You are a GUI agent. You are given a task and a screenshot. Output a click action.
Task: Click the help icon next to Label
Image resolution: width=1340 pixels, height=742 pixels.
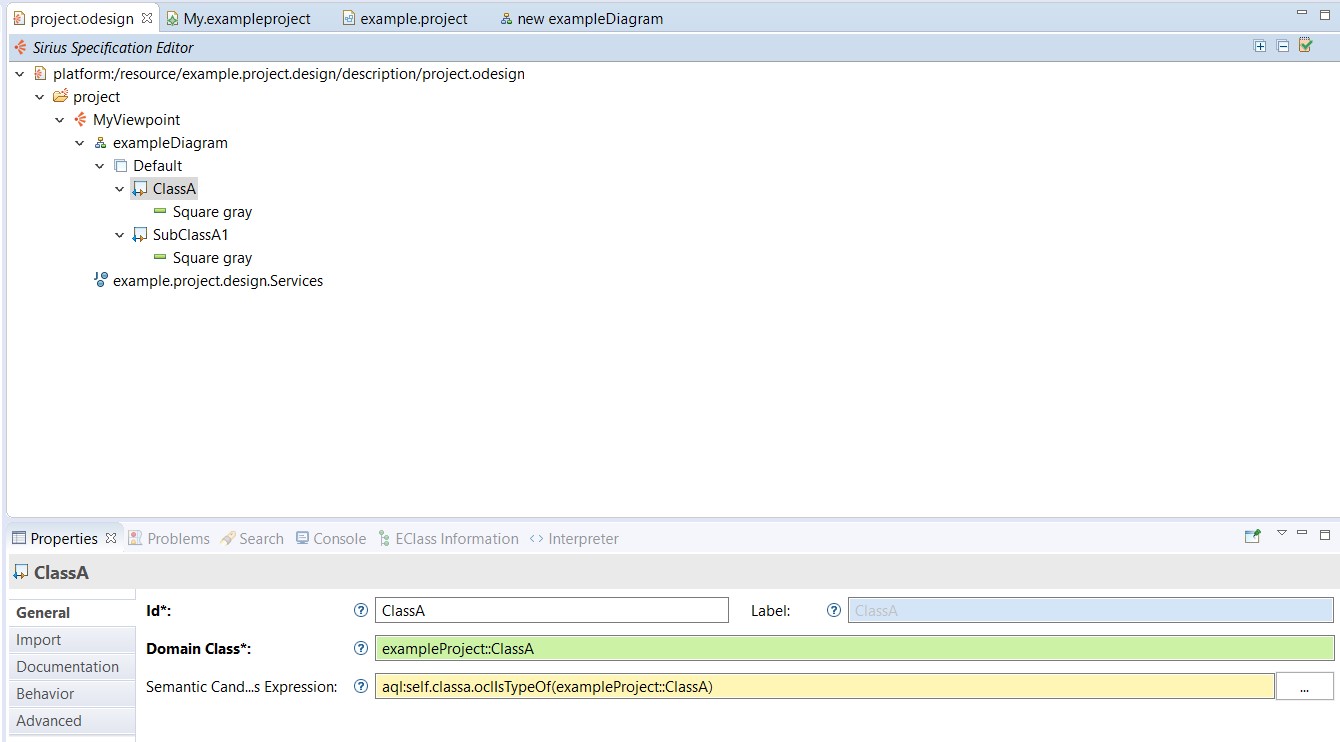tap(833, 610)
